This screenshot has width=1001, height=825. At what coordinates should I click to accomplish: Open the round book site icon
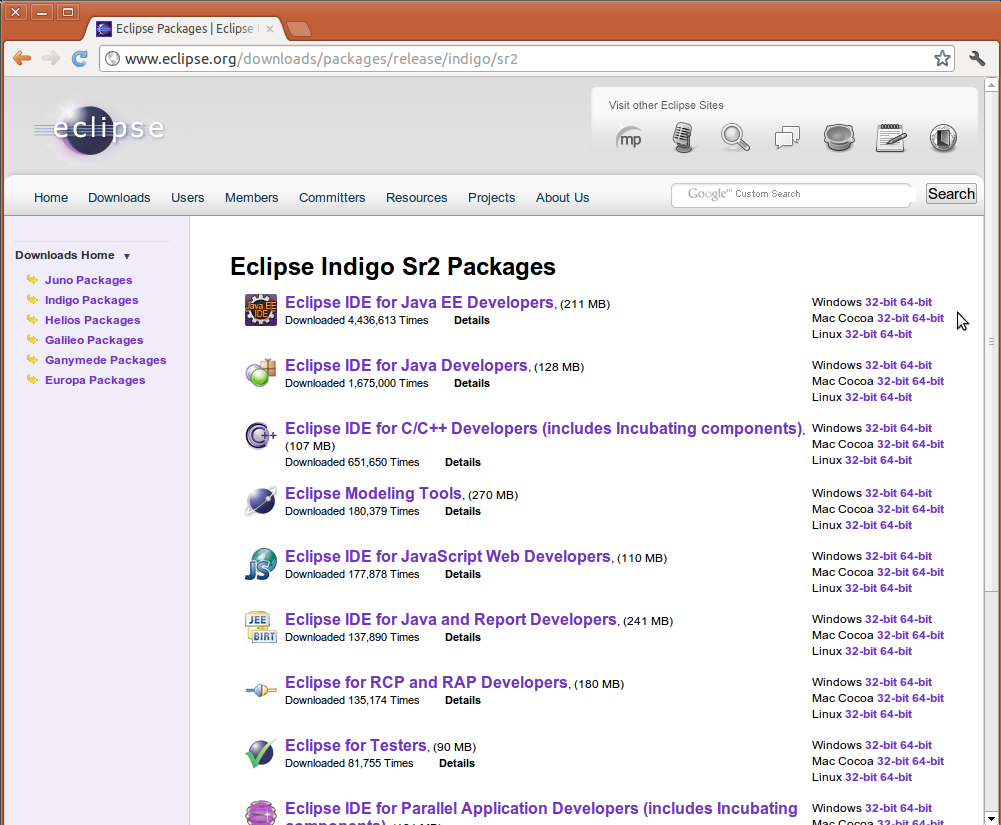943,137
